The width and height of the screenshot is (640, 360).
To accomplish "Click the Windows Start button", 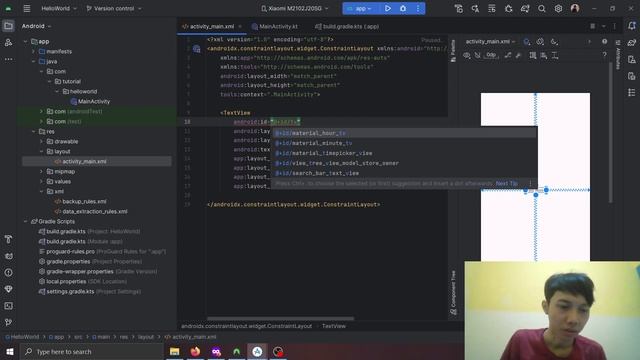I will click(x=10, y=352).
